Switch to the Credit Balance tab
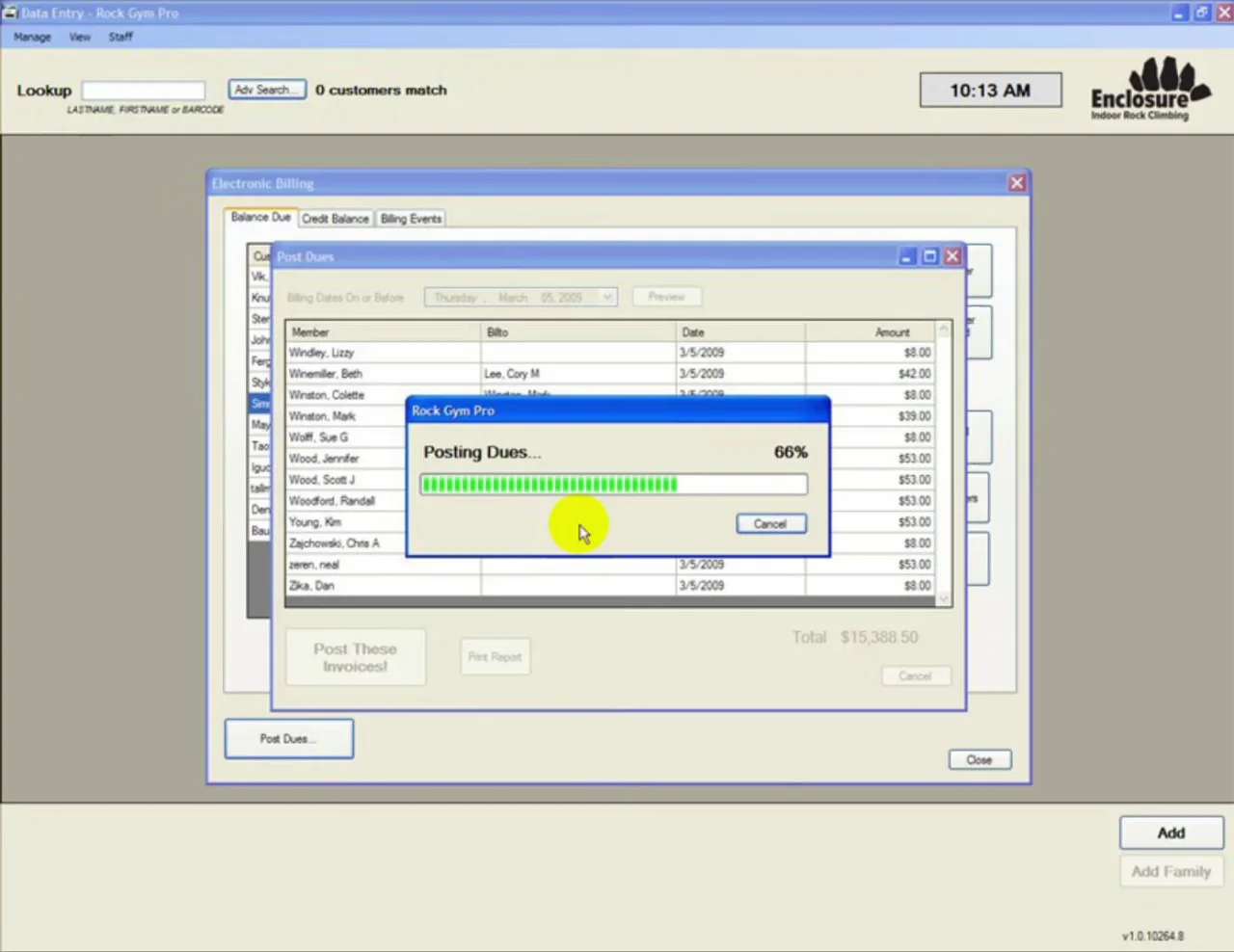 point(335,219)
